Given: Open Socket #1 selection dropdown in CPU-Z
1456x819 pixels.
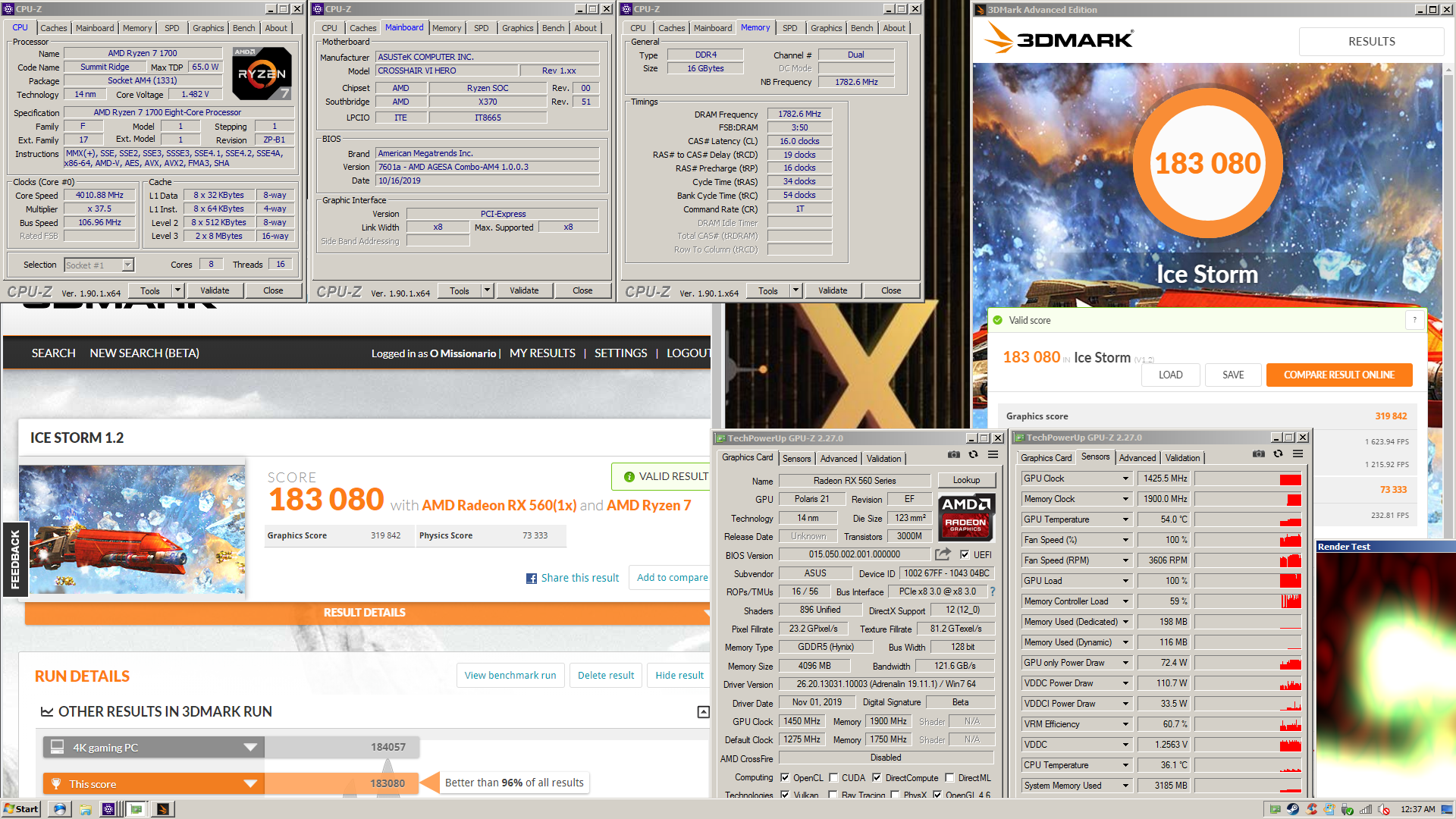Looking at the screenshot, I should pyautogui.click(x=127, y=265).
